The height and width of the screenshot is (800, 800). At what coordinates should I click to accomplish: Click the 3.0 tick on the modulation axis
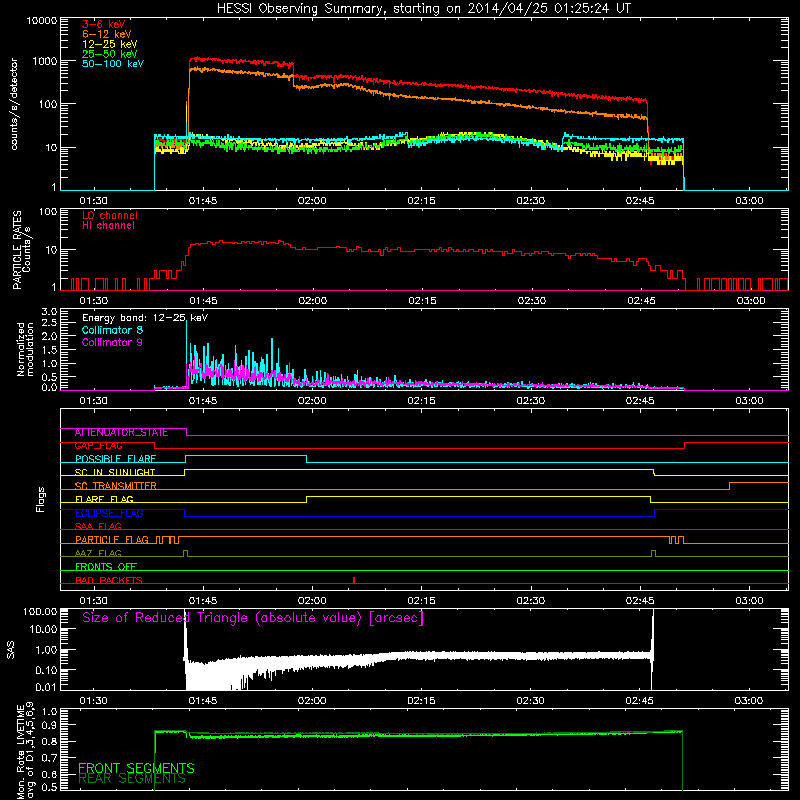pos(49,312)
